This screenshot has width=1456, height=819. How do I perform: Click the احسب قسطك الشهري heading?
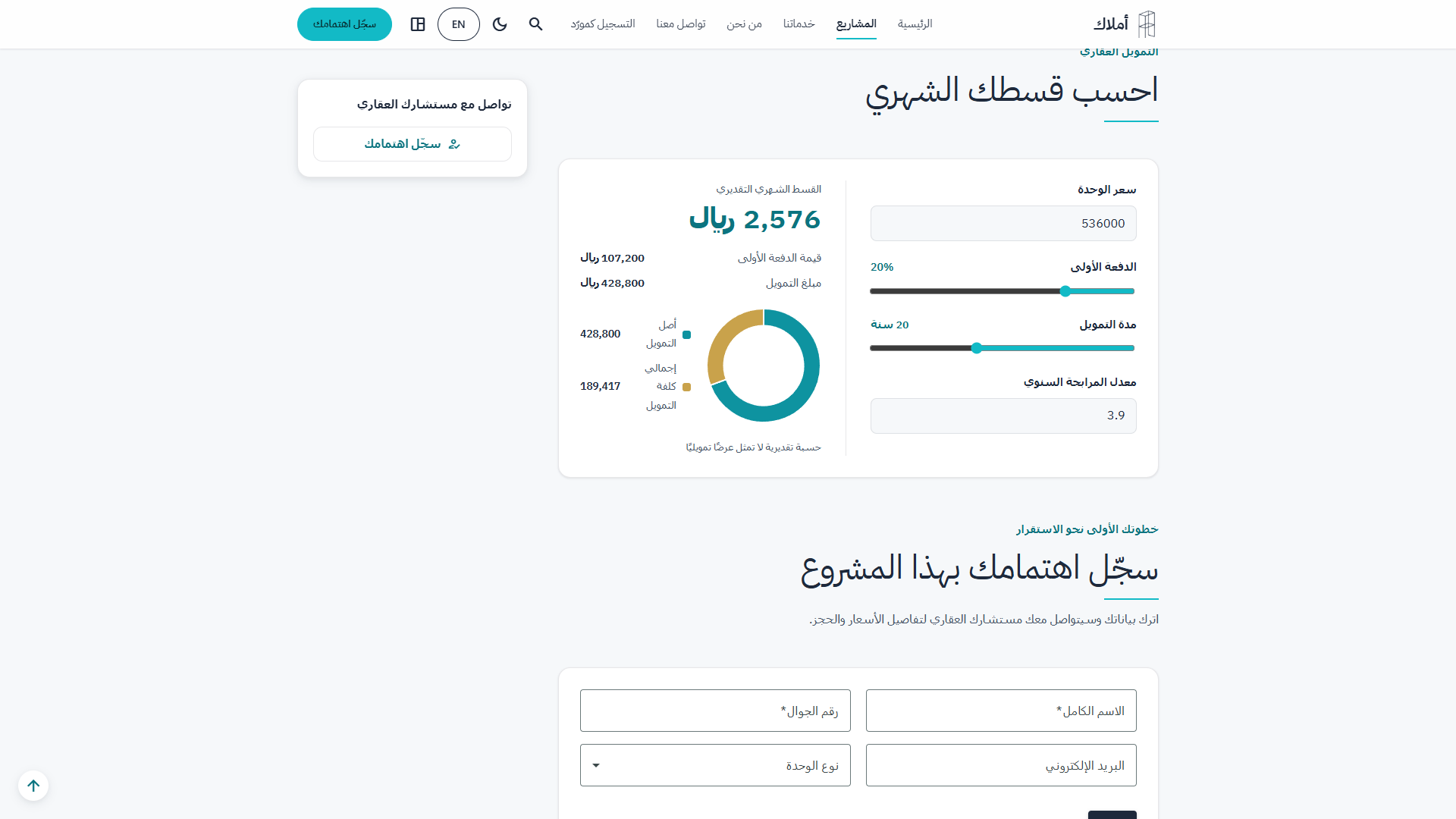coord(1012,92)
